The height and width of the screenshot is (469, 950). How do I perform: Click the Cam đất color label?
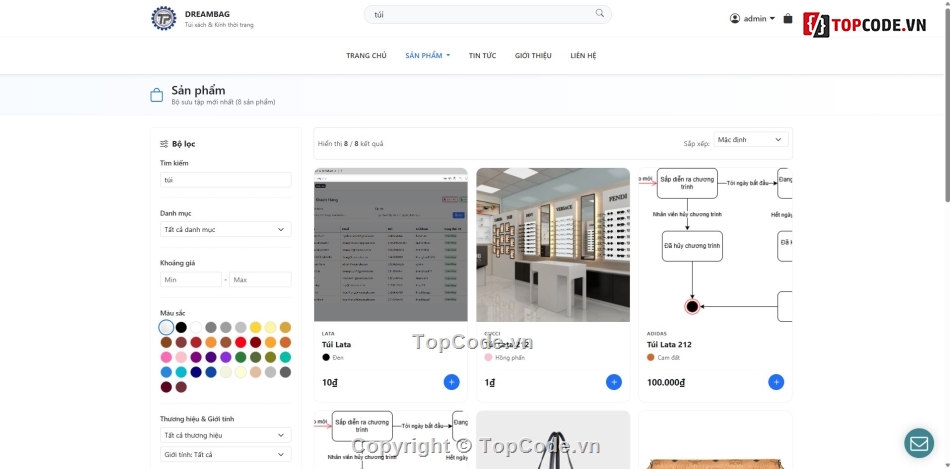click(669, 358)
